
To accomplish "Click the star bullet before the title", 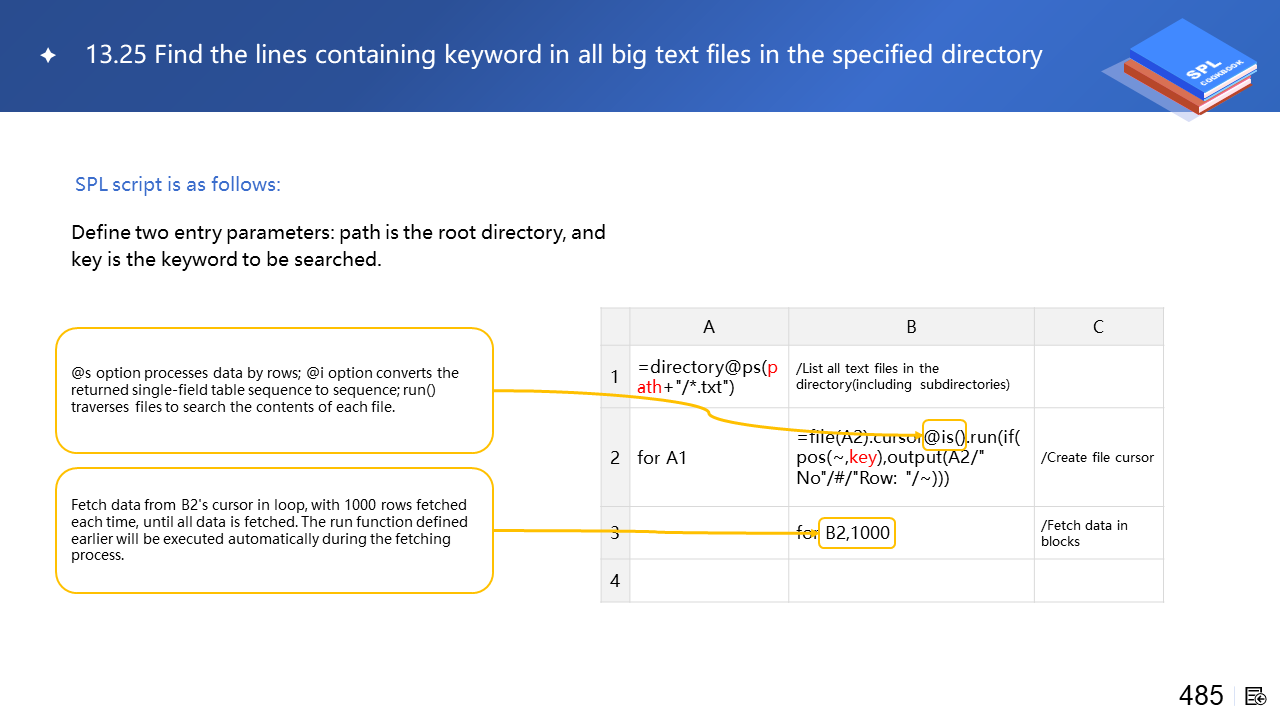I will tap(48, 56).
